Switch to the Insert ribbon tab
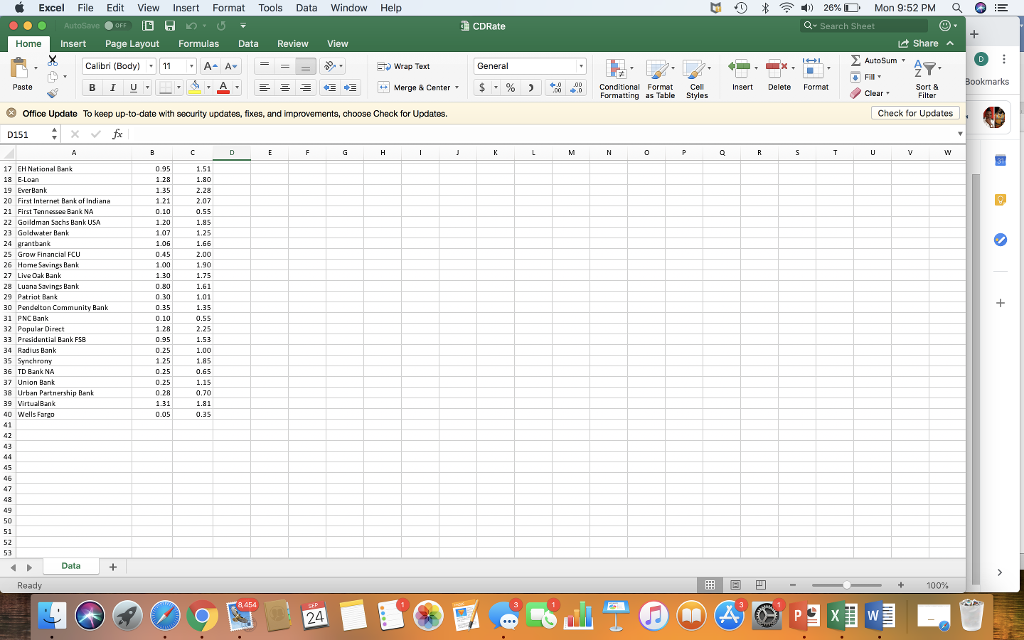Screen dimensions: 1024x640 click(73, 44)
